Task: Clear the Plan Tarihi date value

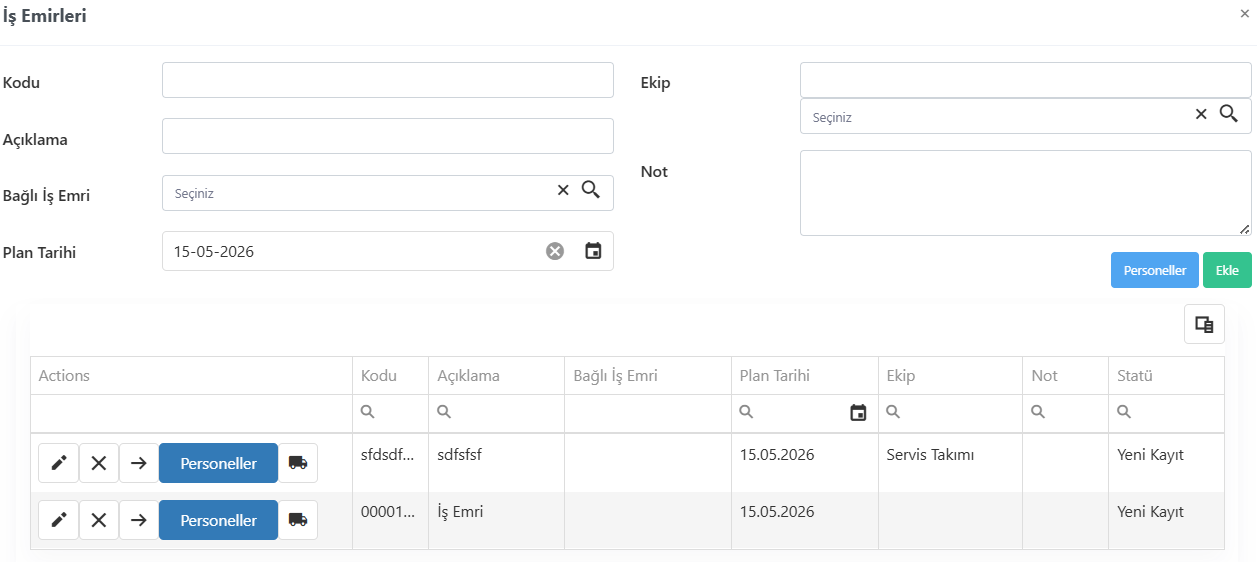Action: (x=555, y=251)
